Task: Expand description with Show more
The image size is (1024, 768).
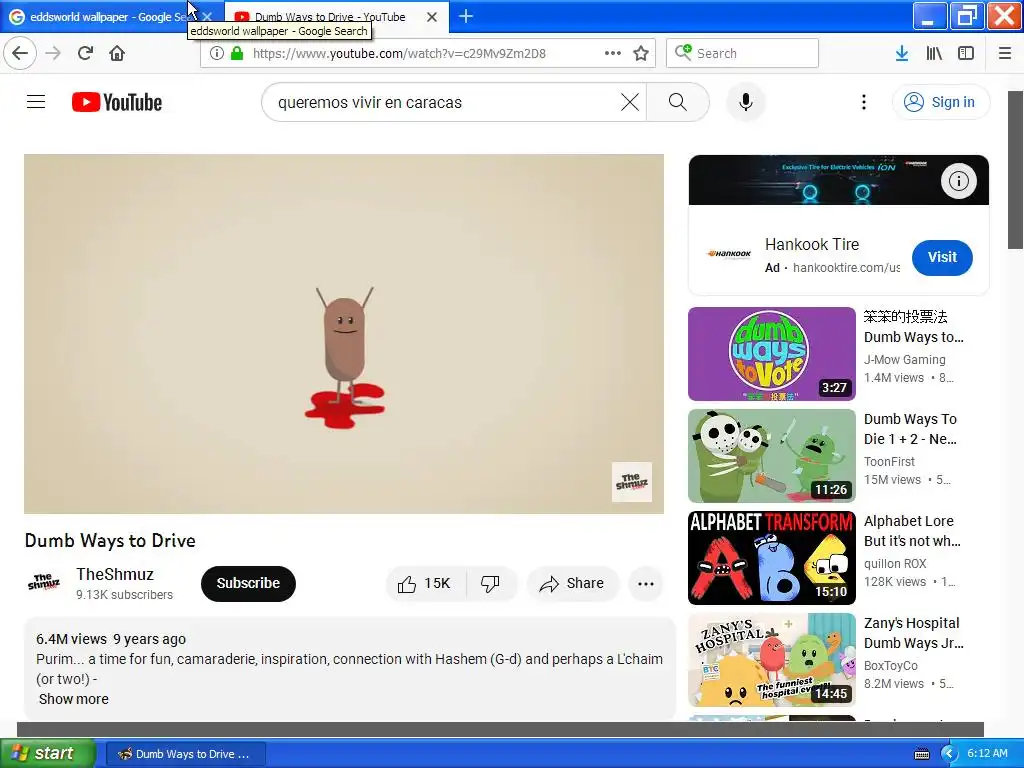Action: (74, 699)
